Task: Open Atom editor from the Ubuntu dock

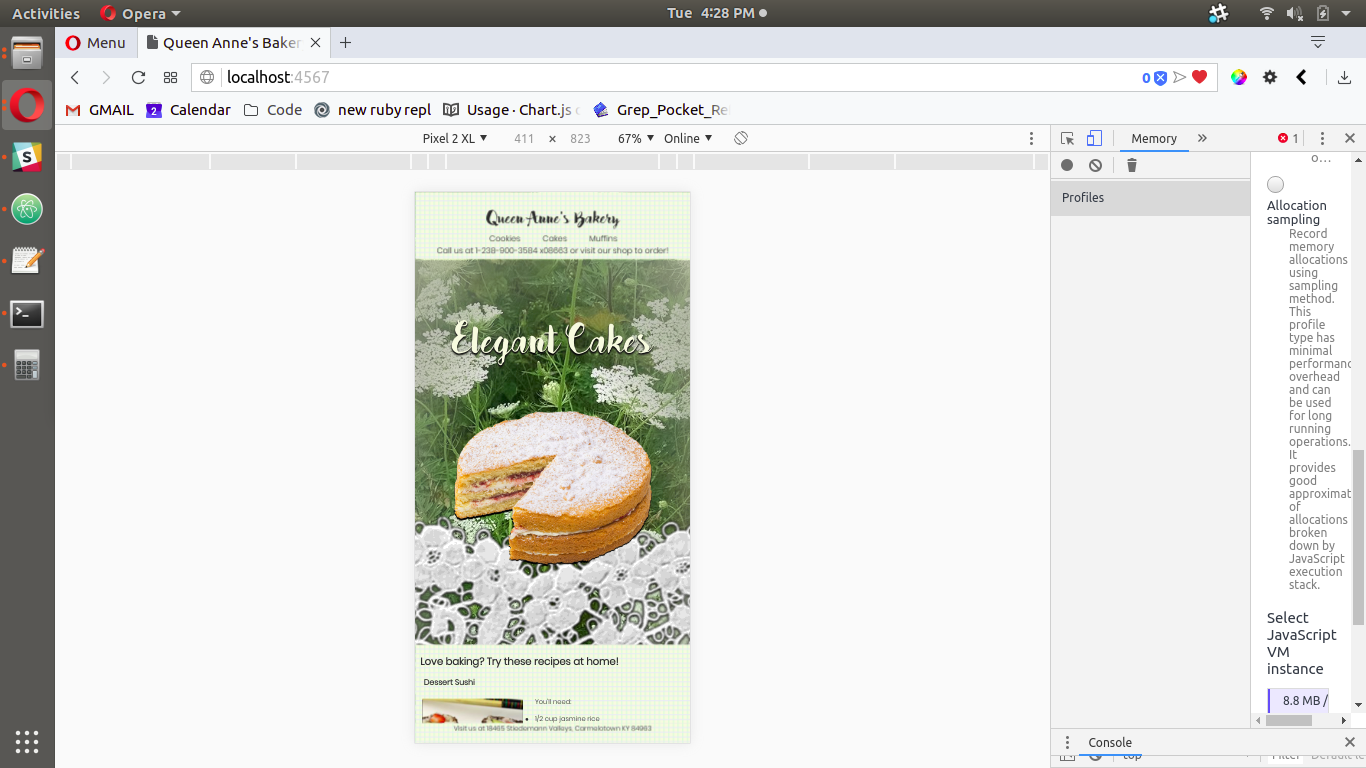Action: pos(27,209)
